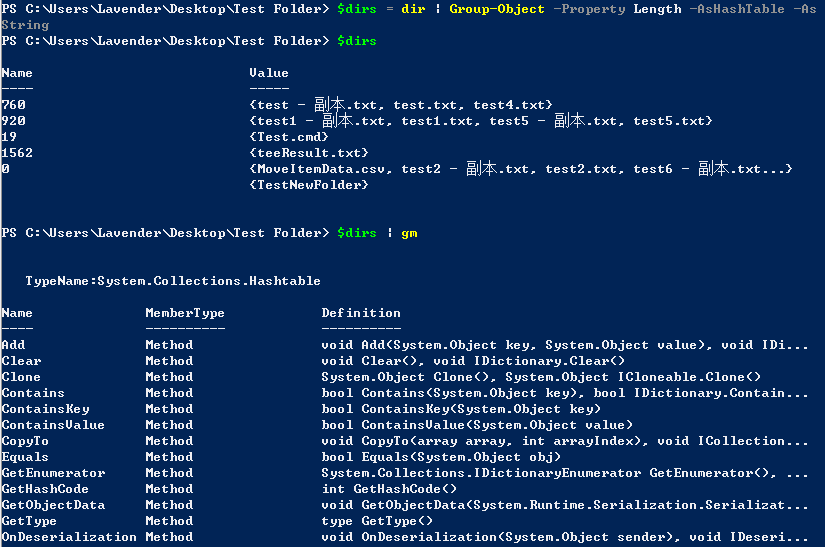Select the Clone method name
Image resolution: width=825 pixels, height=547 pixels.
tap(22, 377)
